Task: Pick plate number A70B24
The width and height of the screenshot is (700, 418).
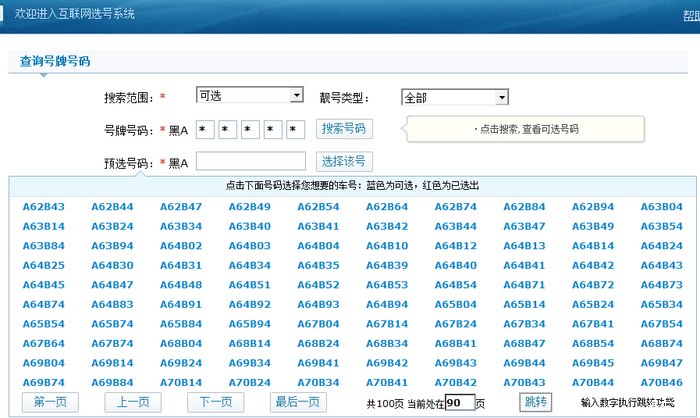Action: 250,383
